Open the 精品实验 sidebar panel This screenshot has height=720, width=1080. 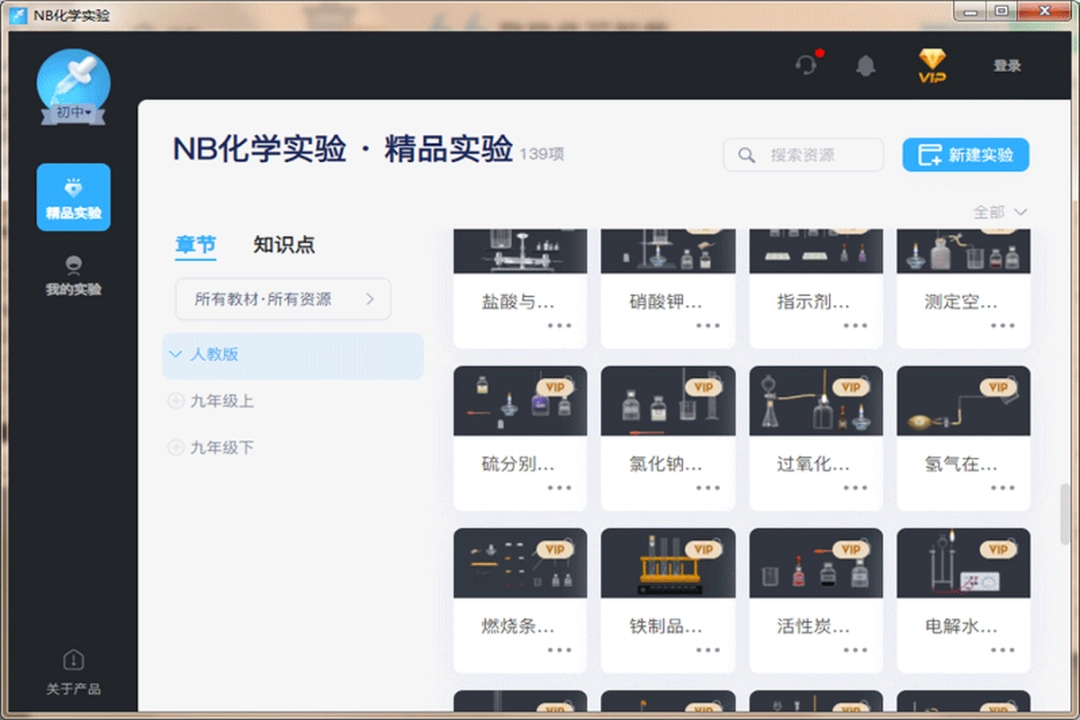[x=72, y=196]
